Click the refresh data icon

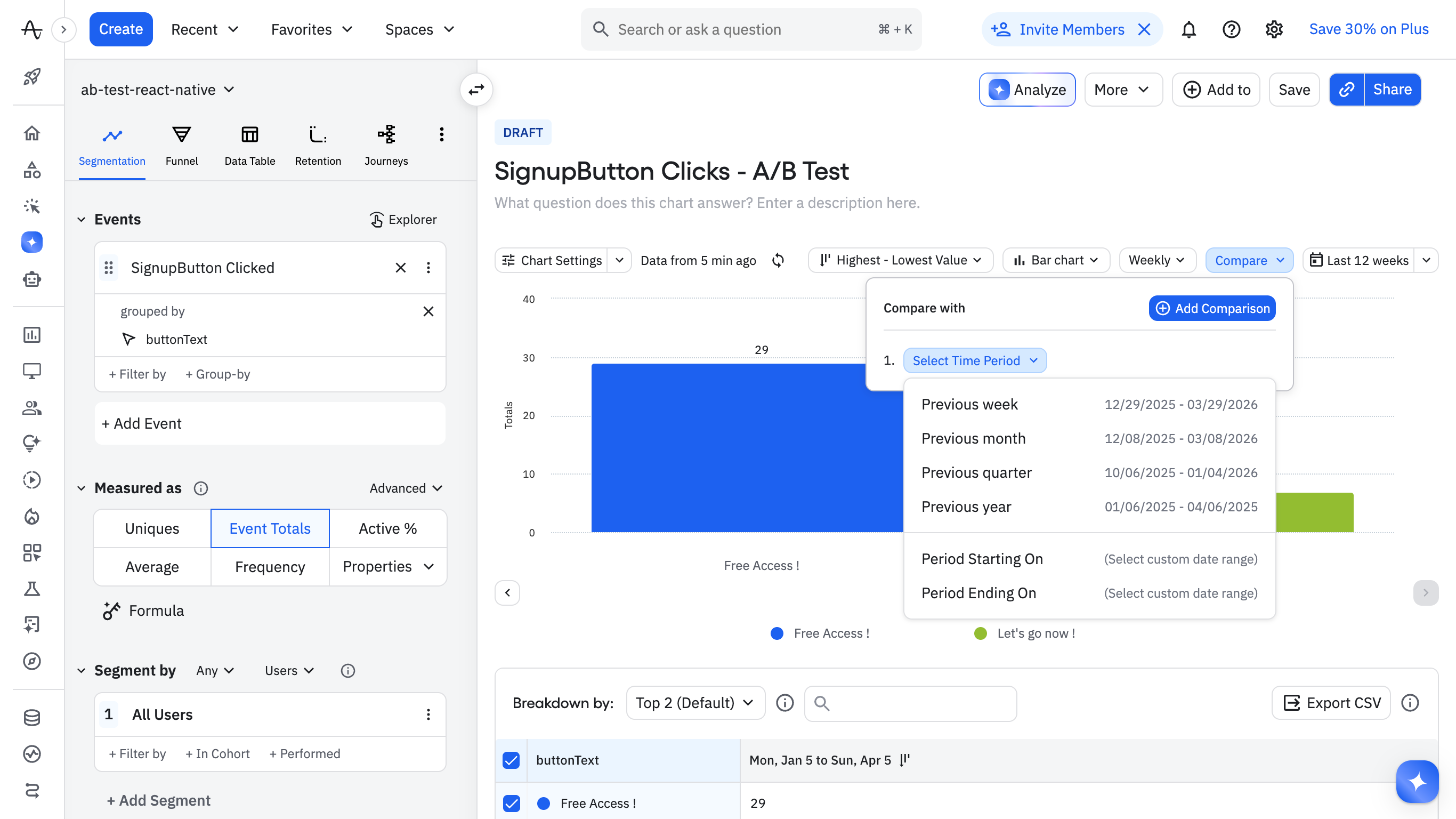778,260
